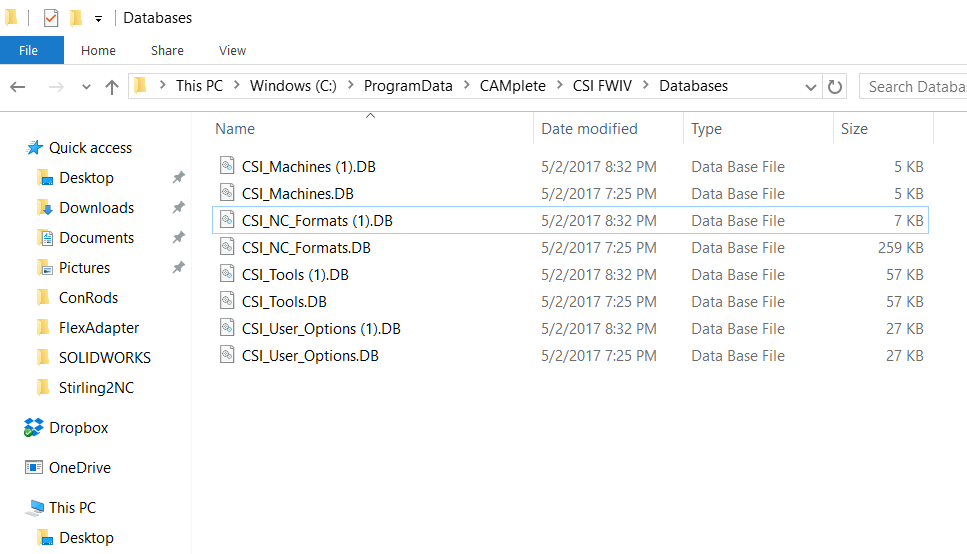Viewport: 967px width, 554px height.
Task: Click CAMplete in the address path
Action: point(512,86)
